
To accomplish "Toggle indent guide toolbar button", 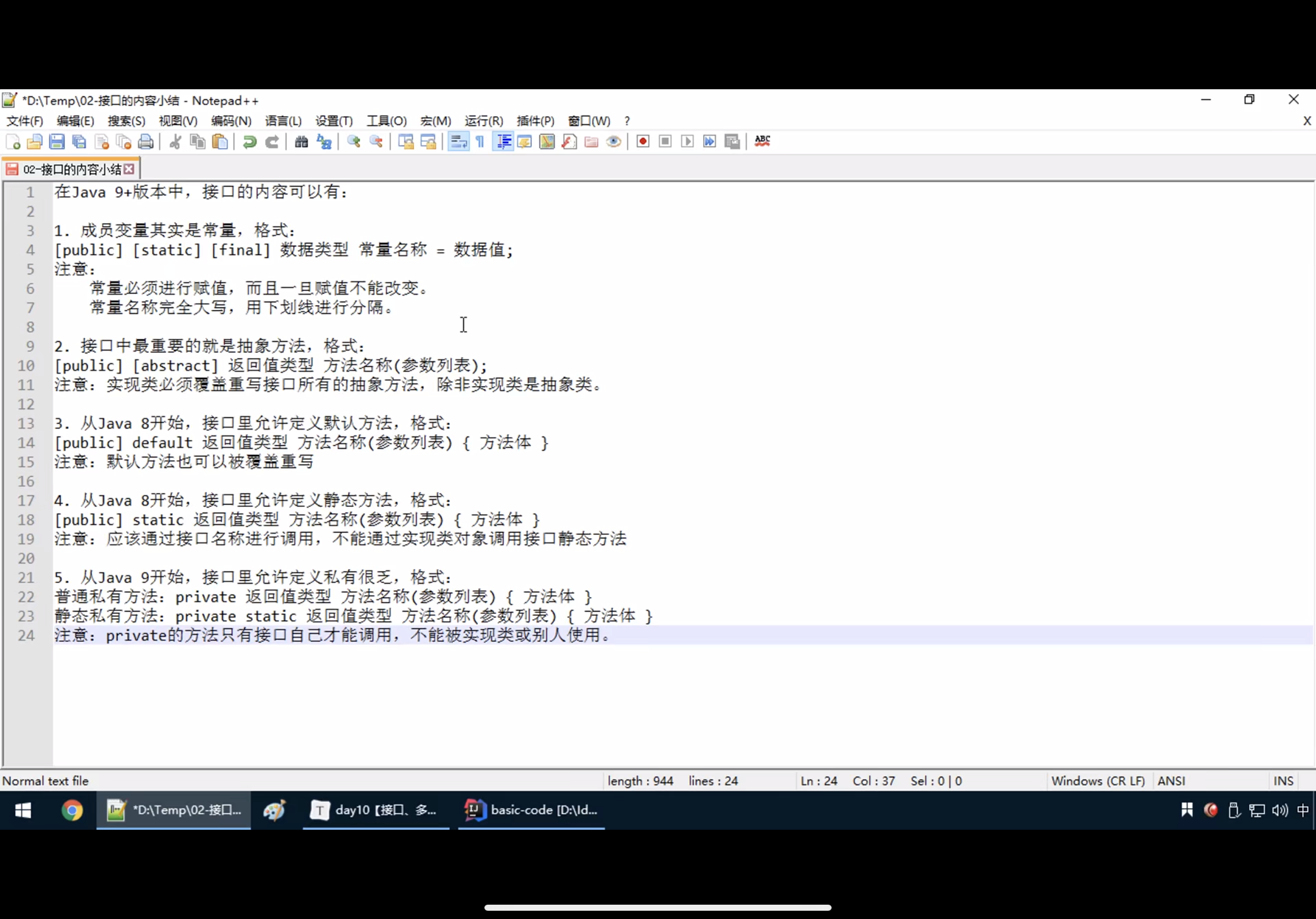I will pyautogui.click(x=504, y=142).
